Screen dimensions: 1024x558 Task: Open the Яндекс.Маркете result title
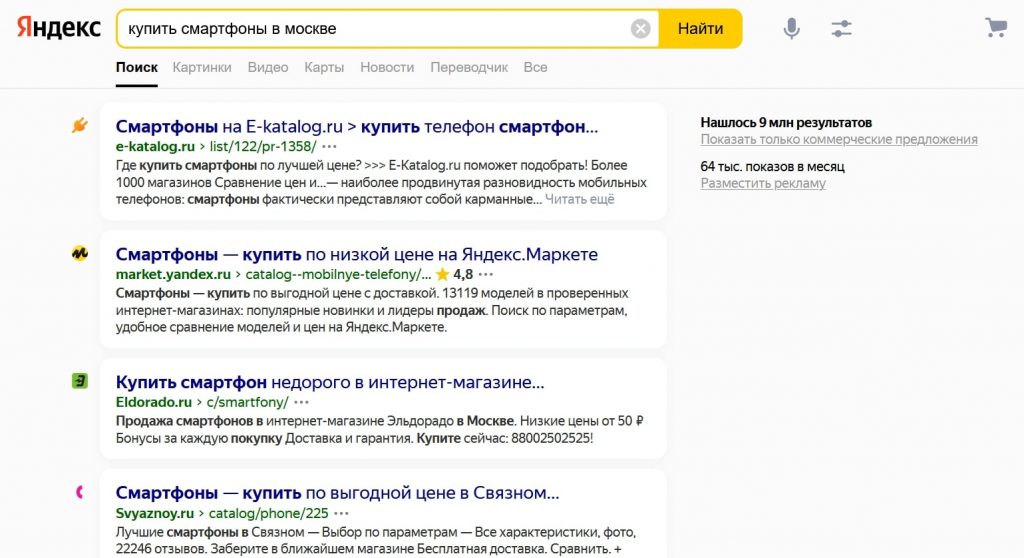357,254
